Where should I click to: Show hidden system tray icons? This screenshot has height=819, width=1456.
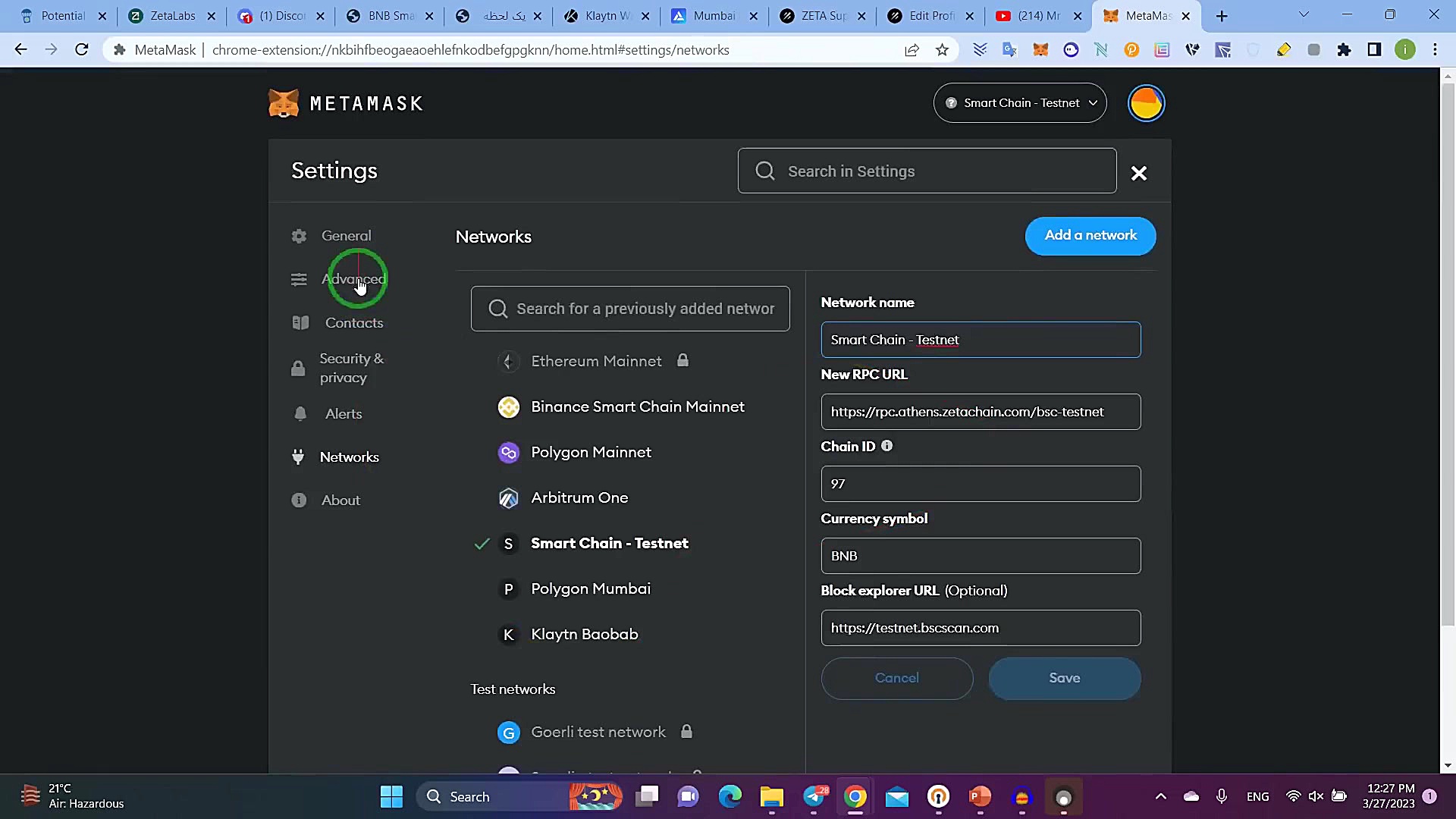point(1160,796)
